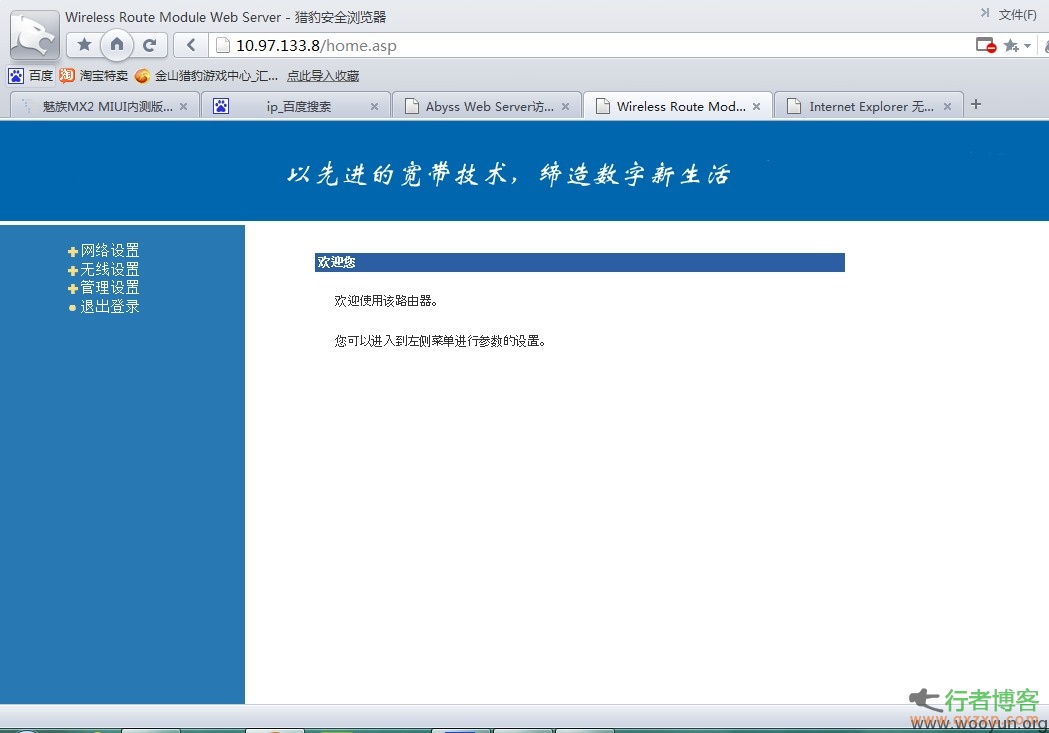The image size is (1049, 733).
Task: Add page to favorites with star-plus icon
Action: click(x=1011, y=45)
